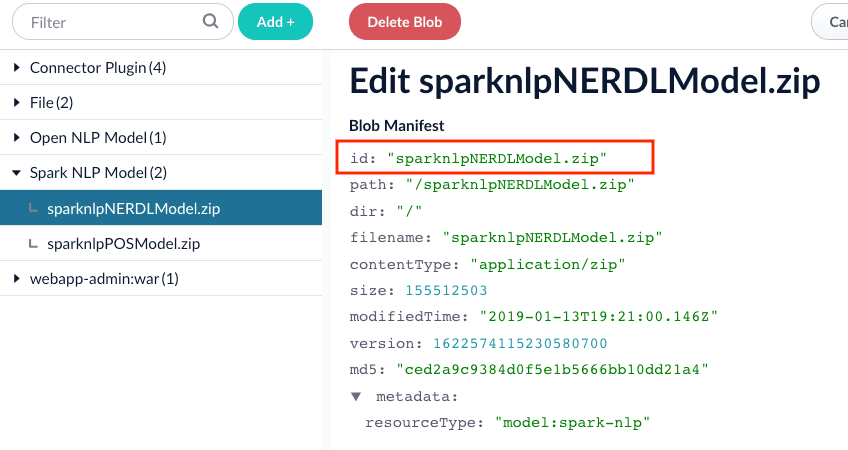Select Open NLP Model (1) label
The width and height of the screenshot is (848, 450).
(98, 137)
